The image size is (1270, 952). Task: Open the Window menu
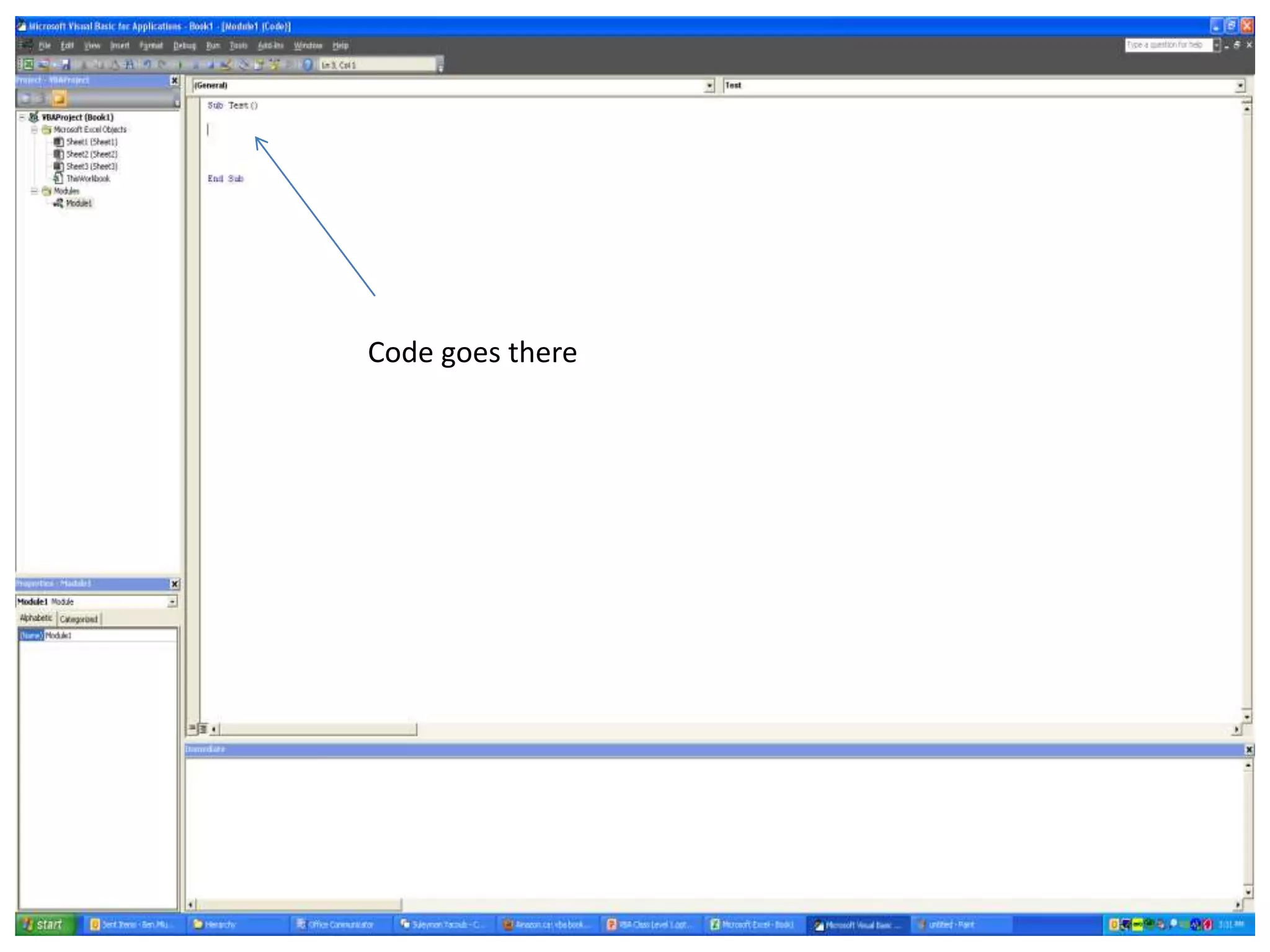(x=308, y=45)
